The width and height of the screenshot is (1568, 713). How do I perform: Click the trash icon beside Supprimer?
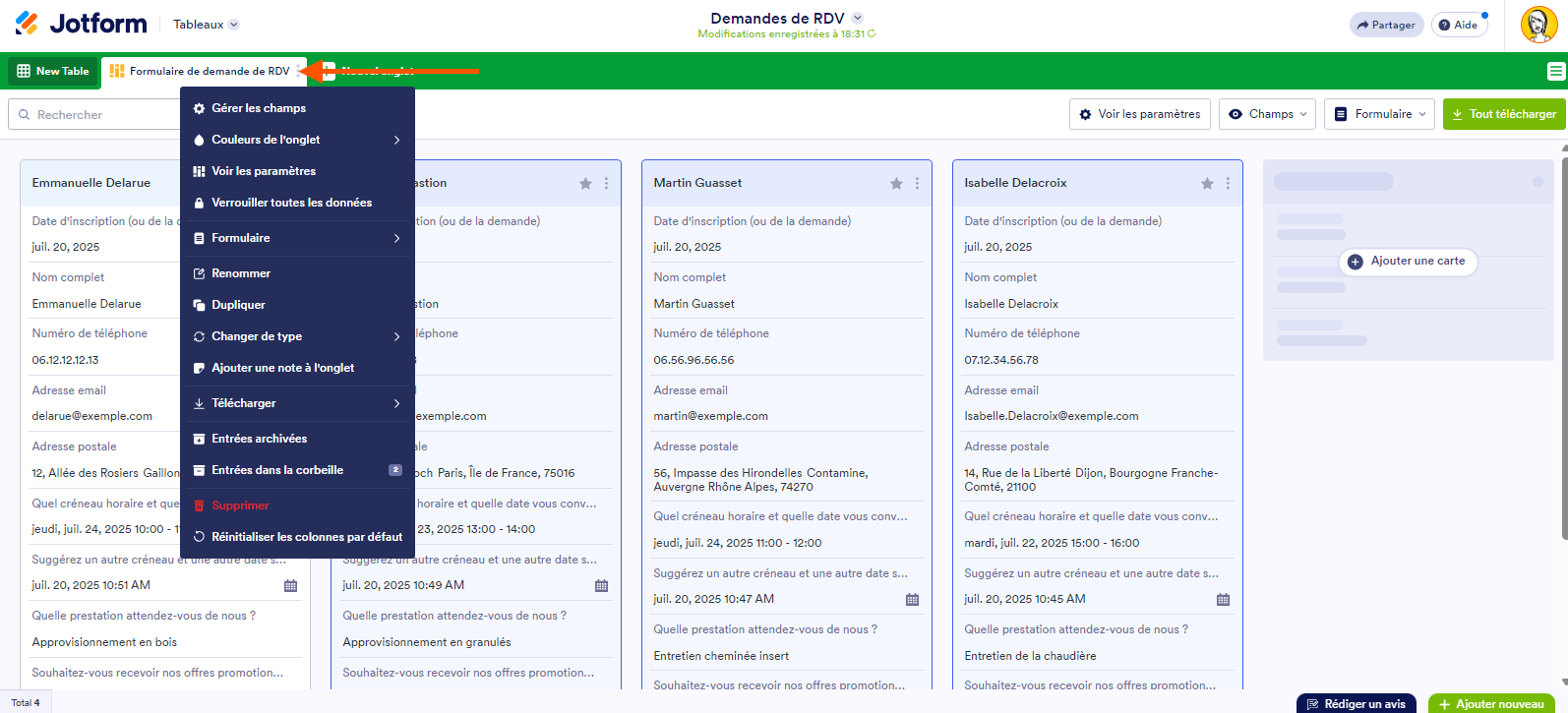(x=199, y=505)
